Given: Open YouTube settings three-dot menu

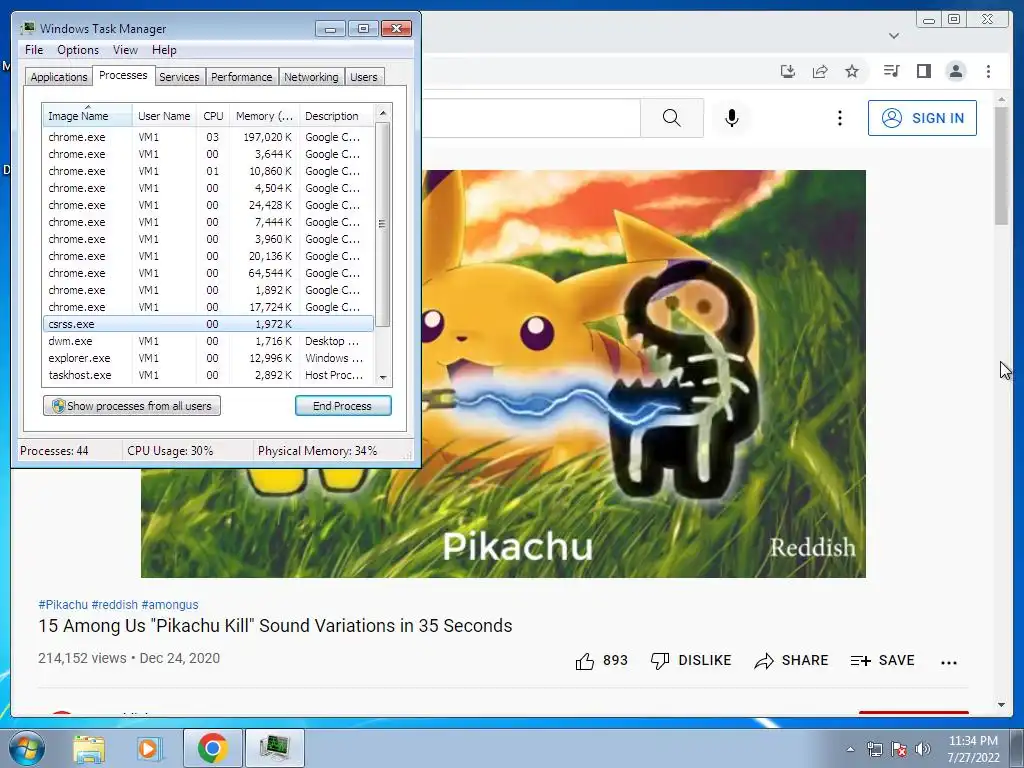Looking at the screenshot, I should click(x=840, y=118).
